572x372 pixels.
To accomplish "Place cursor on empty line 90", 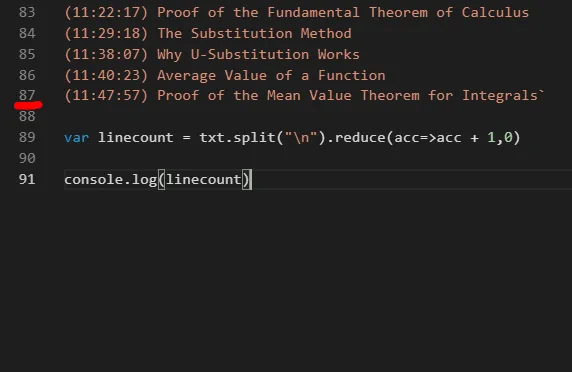I will pyautogui.click(x=317, y=158).
